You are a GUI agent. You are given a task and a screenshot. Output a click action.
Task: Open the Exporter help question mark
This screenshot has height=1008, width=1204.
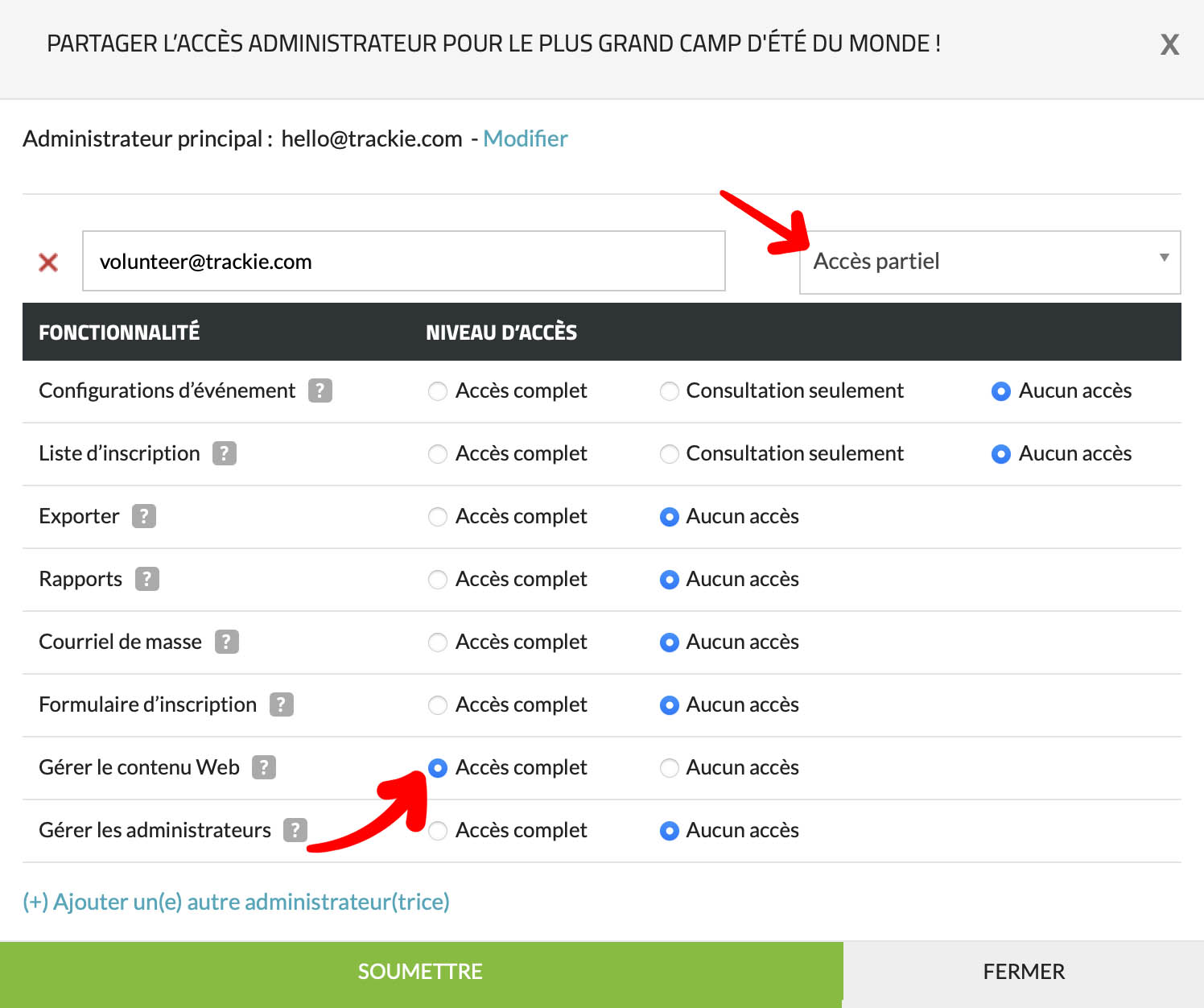click(143, 516)
